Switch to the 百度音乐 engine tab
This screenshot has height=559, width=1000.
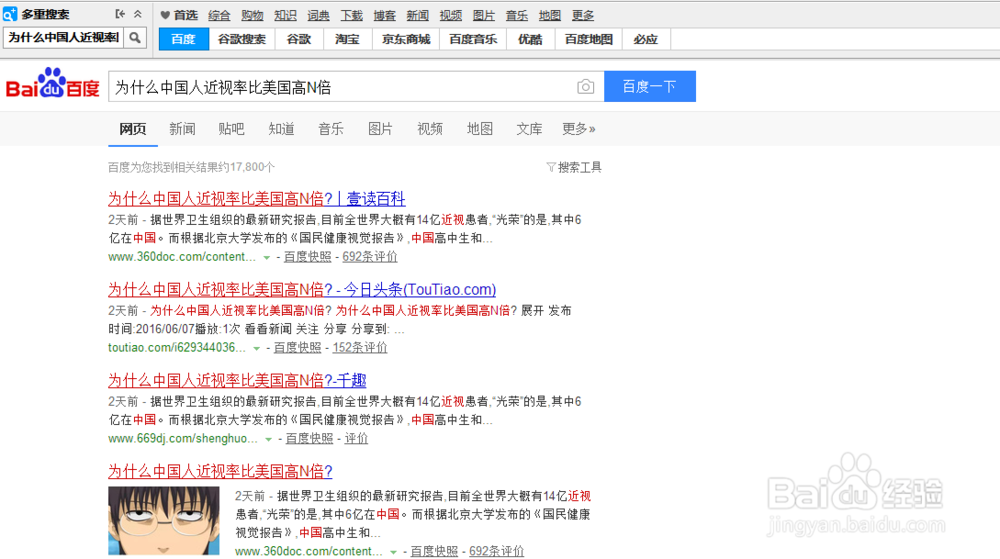click(473, 40)
